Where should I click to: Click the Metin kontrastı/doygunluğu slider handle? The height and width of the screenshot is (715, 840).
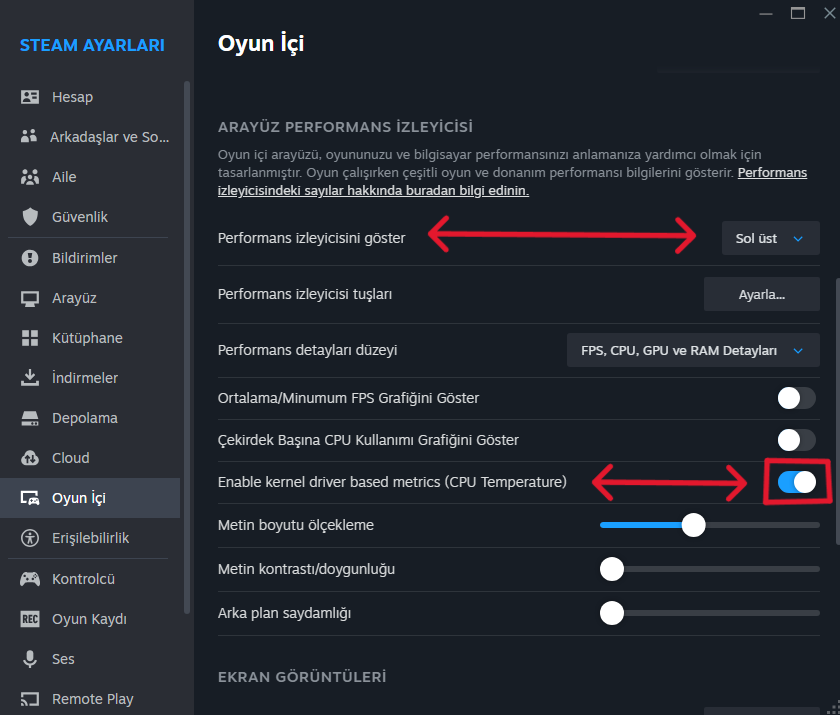click(612, 569)
